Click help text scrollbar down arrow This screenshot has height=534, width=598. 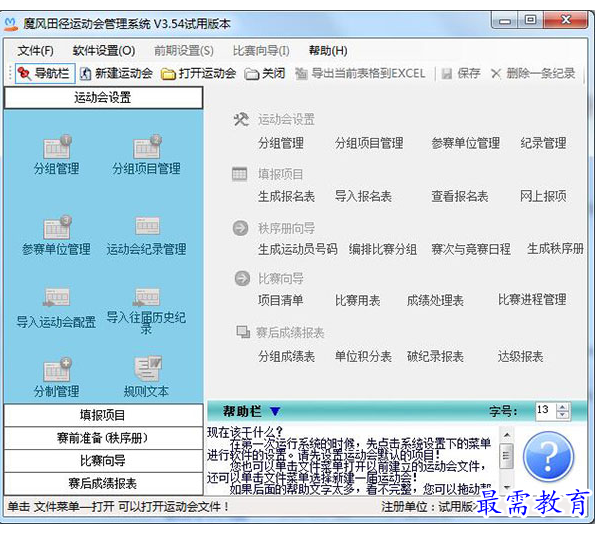coord(507,487)
